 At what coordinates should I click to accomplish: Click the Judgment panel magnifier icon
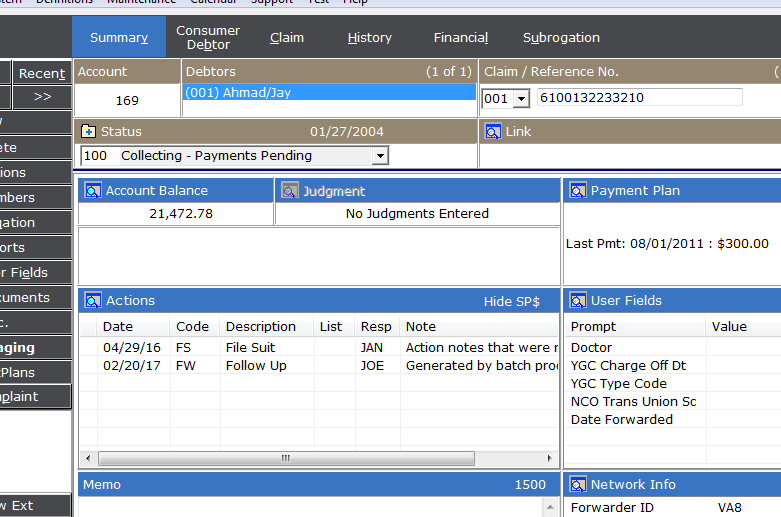coord(289,191)
